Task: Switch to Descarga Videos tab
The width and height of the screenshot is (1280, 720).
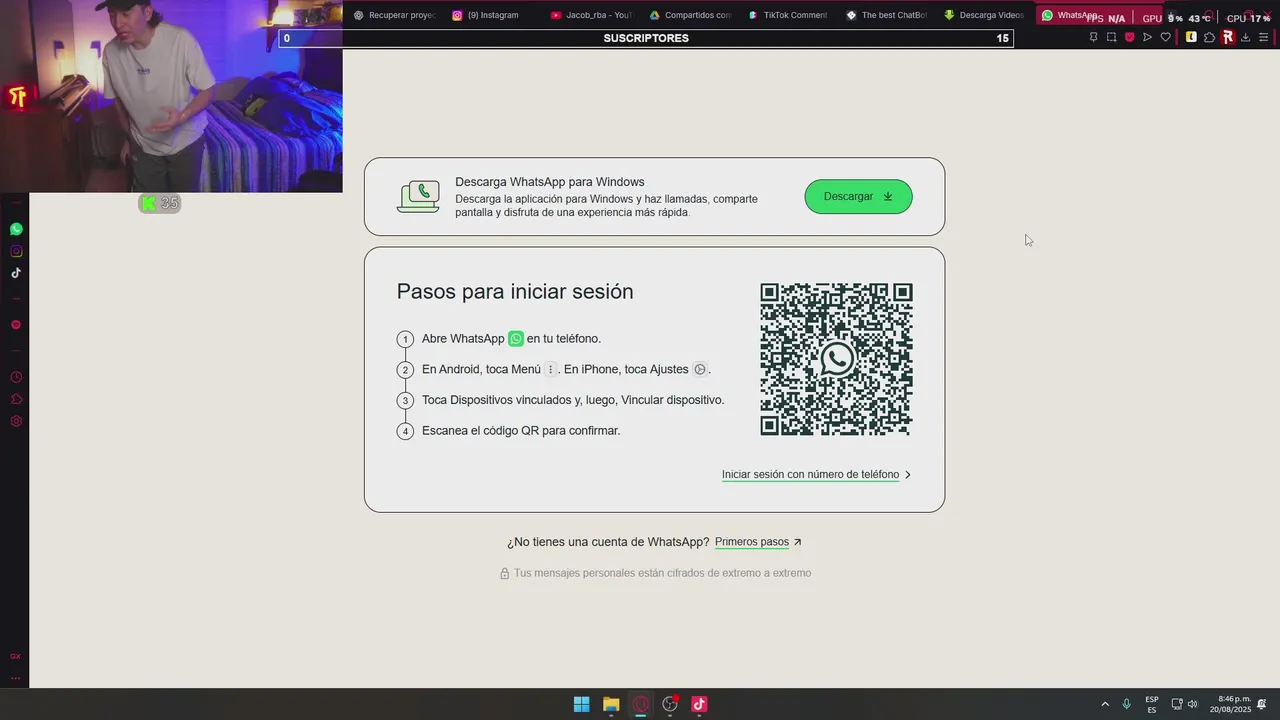Action: pos(984,15)
